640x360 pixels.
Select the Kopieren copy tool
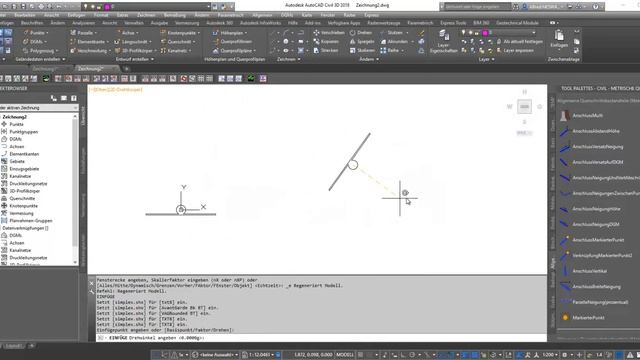[326, 42]
